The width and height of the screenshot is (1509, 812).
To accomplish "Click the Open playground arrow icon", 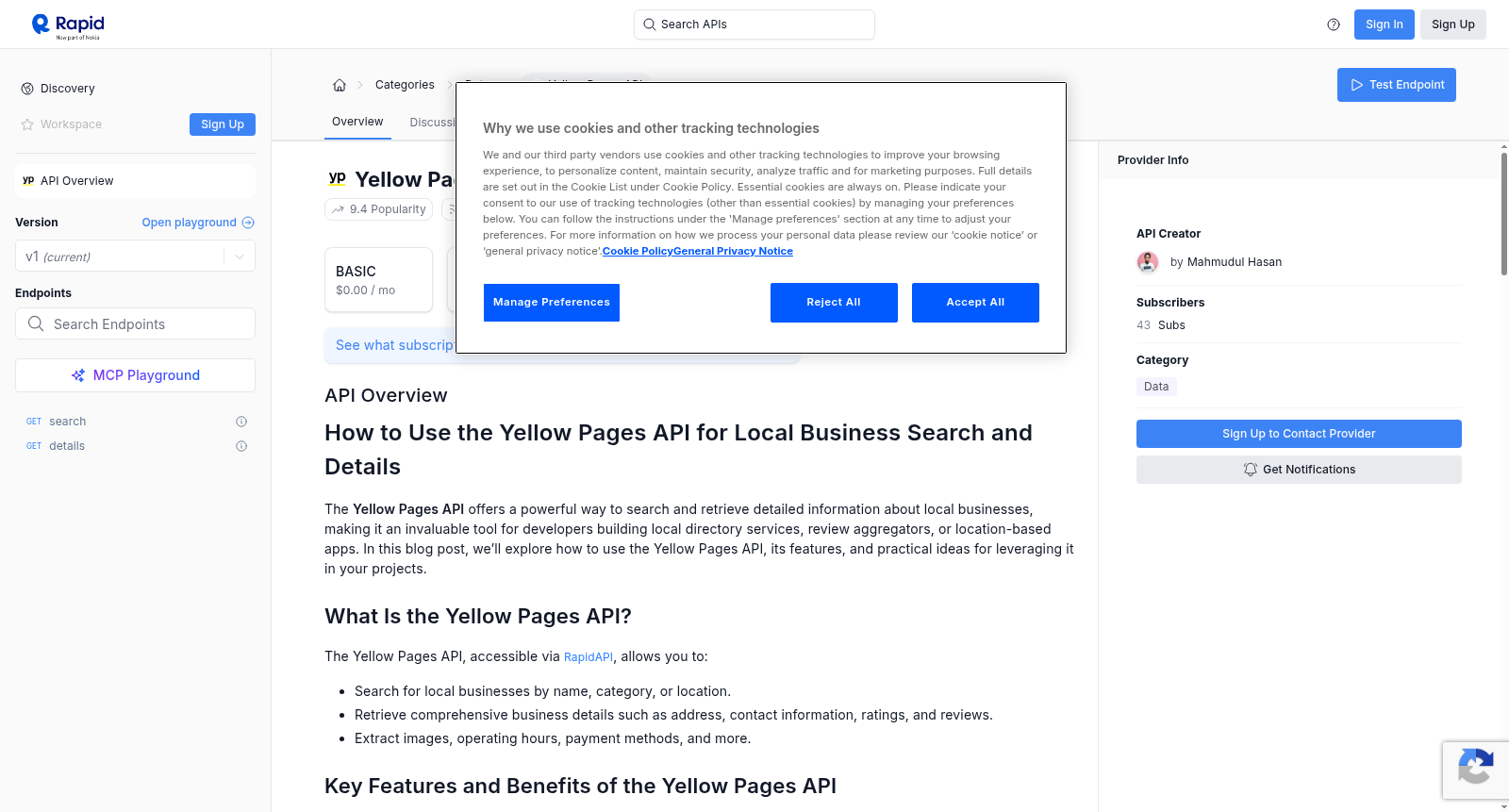I will coord(248,223).
